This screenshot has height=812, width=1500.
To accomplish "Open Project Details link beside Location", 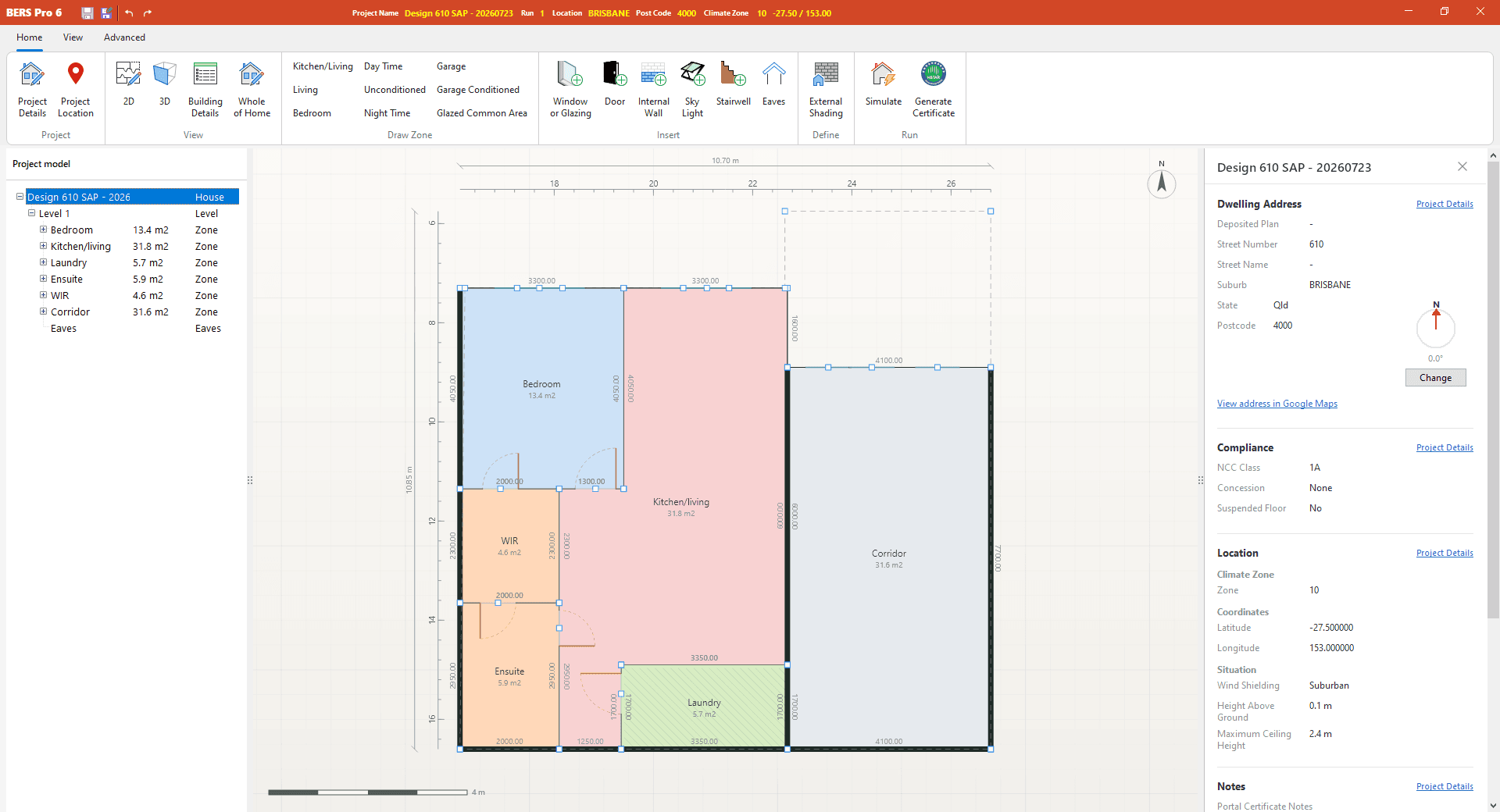I will [1445, 553].
